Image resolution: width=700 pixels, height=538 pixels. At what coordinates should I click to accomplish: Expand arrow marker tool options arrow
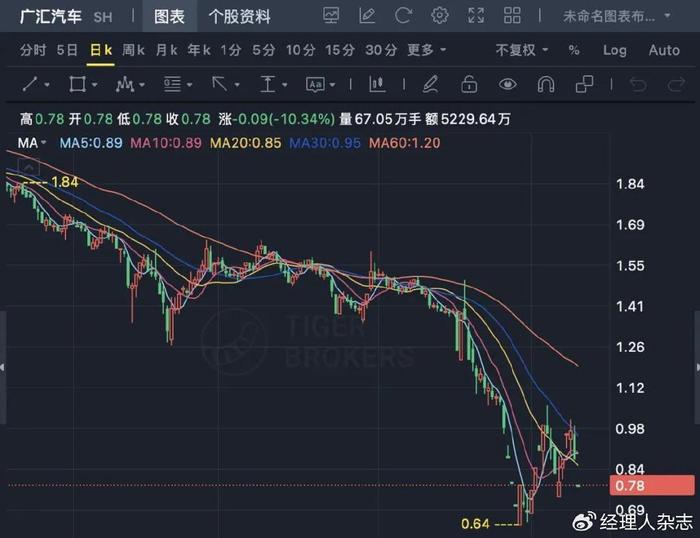coord(237,84)
